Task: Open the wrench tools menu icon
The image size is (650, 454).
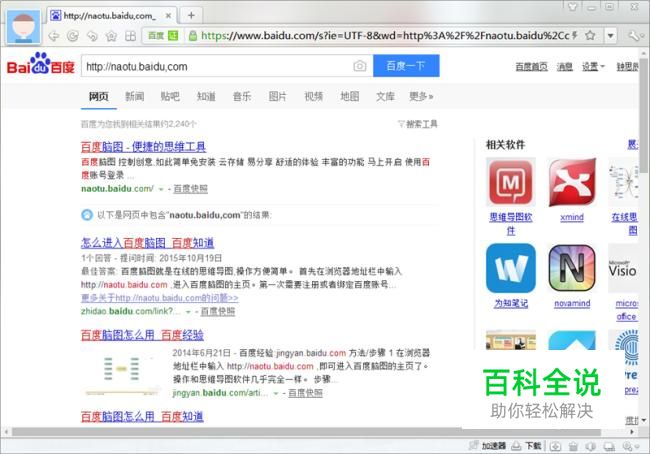Action: (634, 36)
